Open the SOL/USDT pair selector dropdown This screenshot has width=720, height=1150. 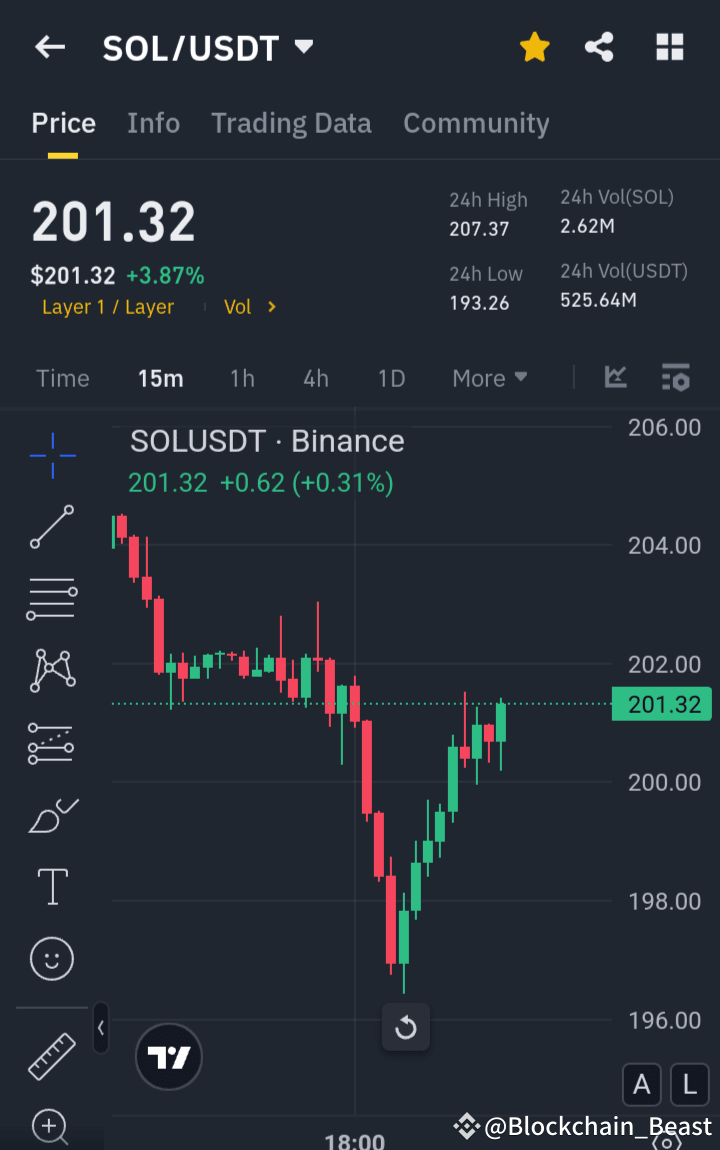tap(303, 45)
